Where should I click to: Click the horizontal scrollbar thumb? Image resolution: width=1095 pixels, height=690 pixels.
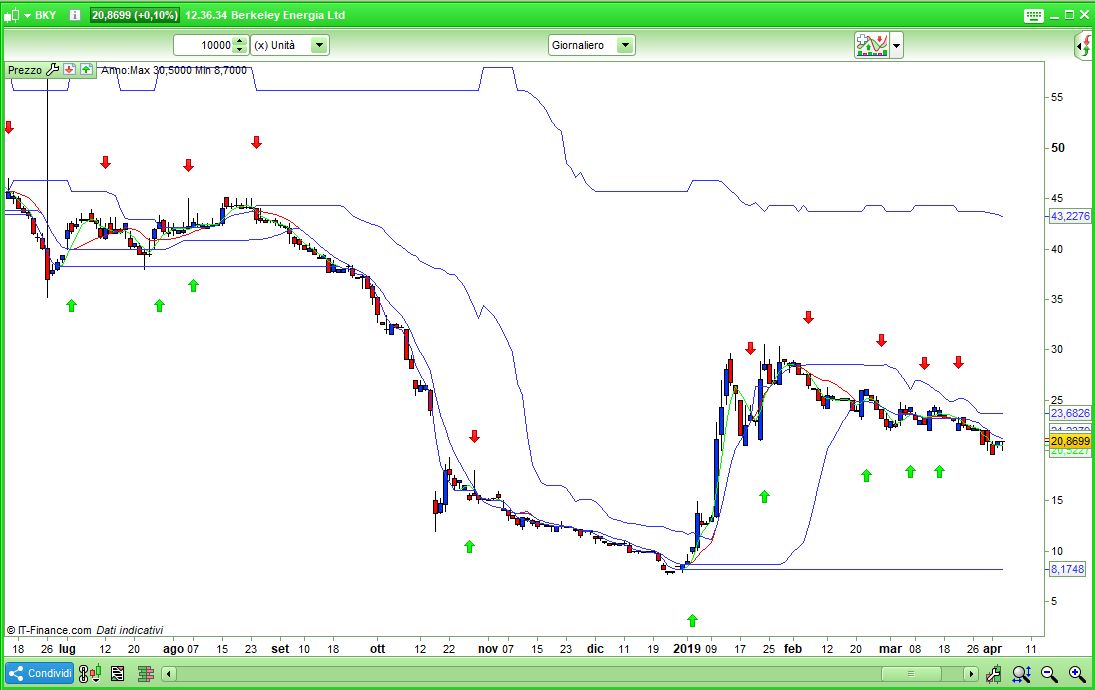pos(910,674)
